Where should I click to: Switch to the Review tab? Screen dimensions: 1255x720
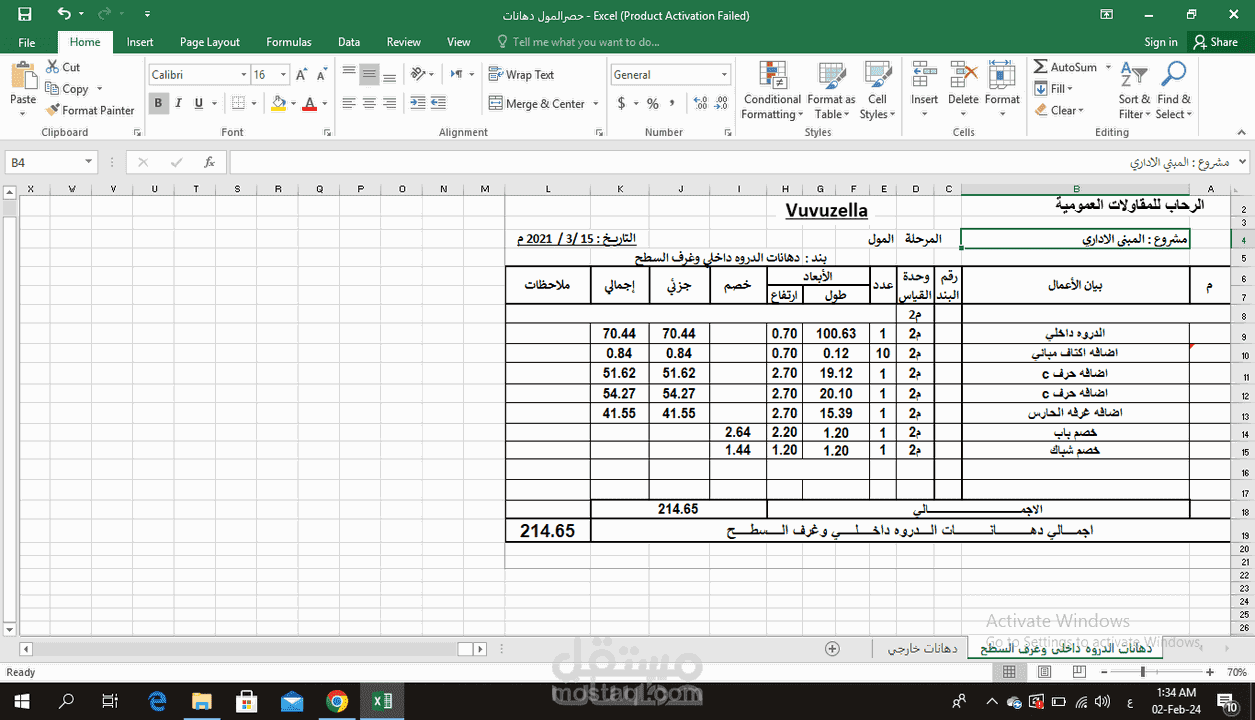[x=404, y=42]
